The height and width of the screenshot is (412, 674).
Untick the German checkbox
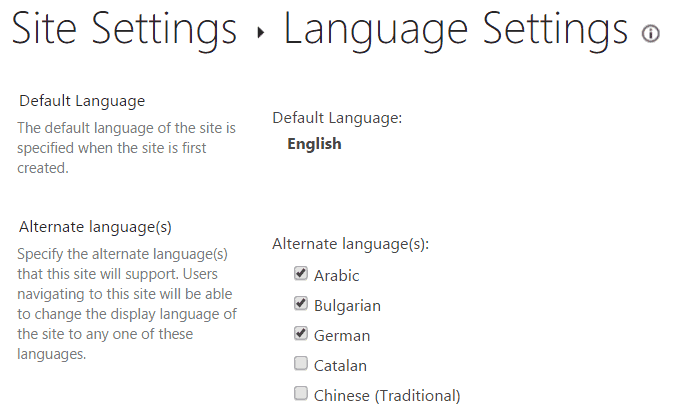pyautogui.click(x=300, y=334)
